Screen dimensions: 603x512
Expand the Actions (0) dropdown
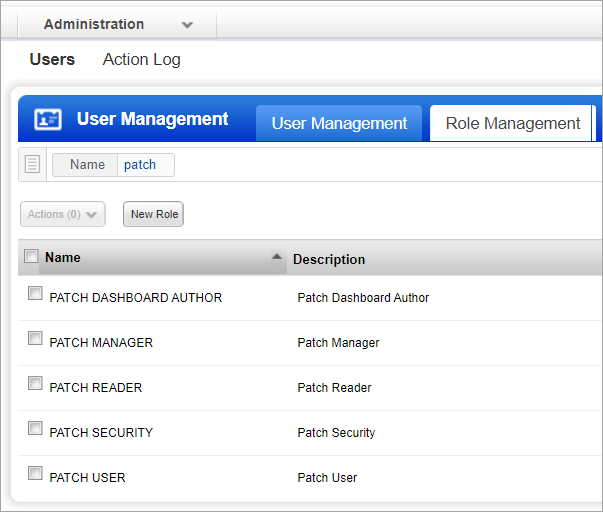[x=63, y=214]
